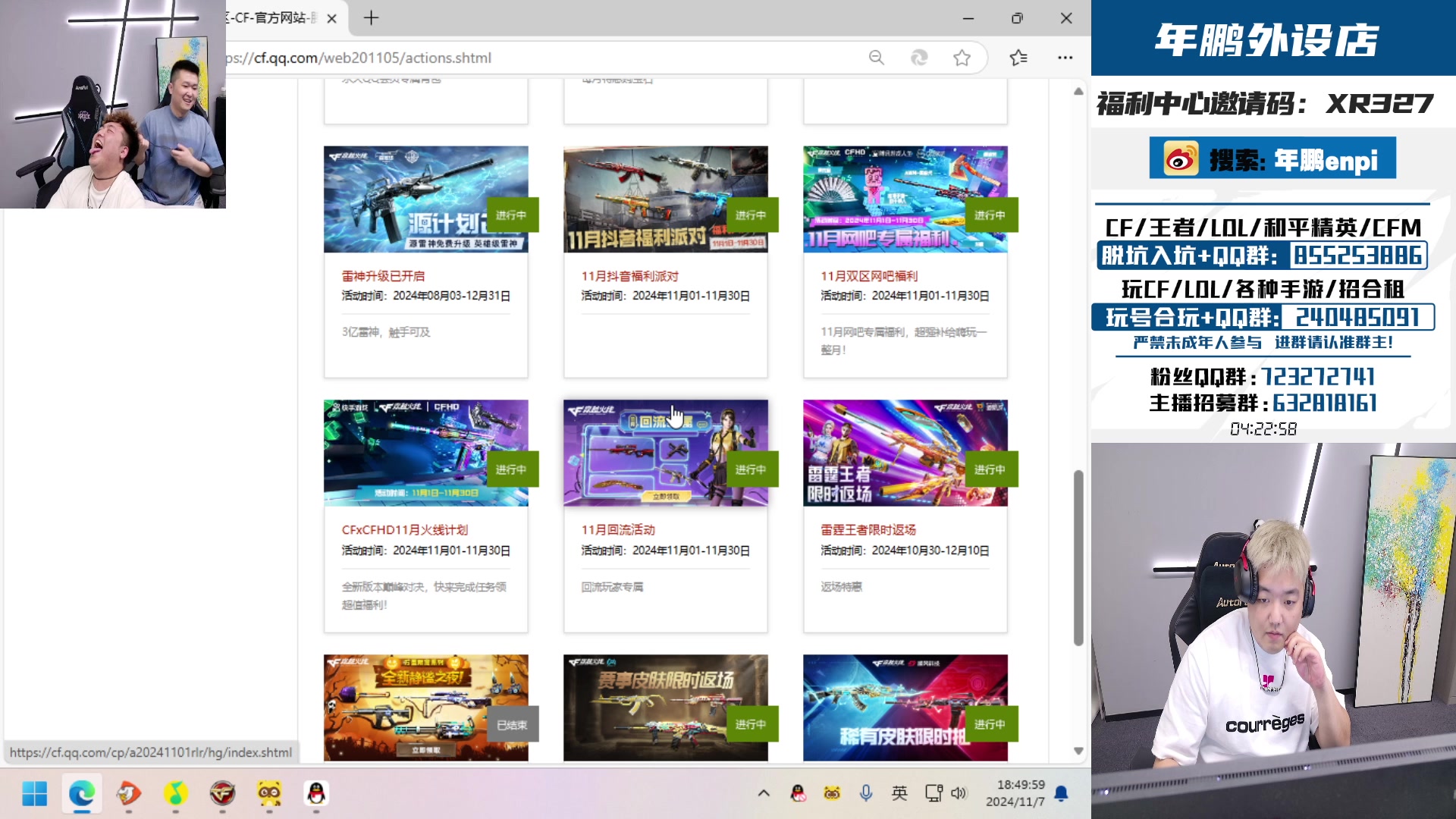Open QQ penguin app in taskbar

coord(316,794)
